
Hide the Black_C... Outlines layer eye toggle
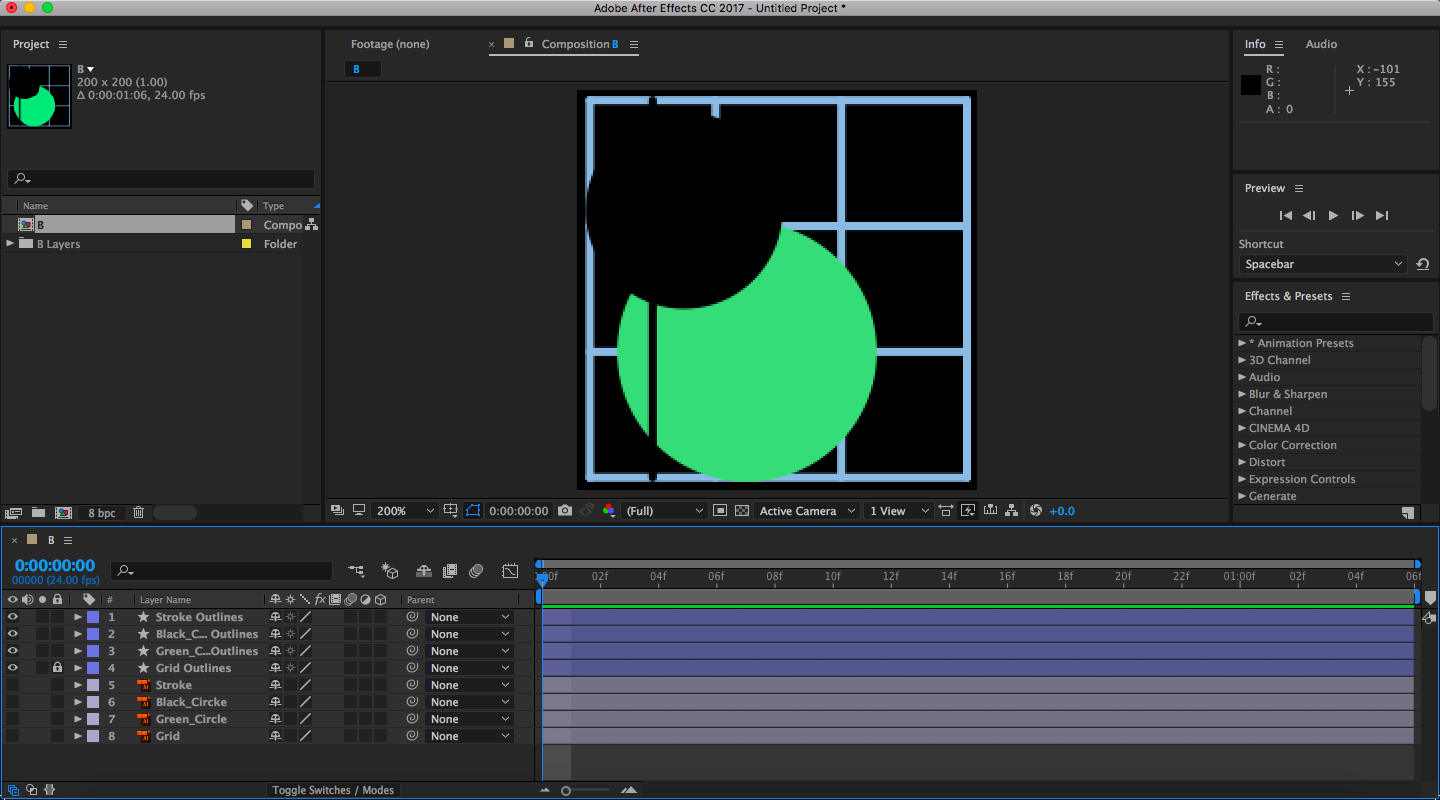13,634
